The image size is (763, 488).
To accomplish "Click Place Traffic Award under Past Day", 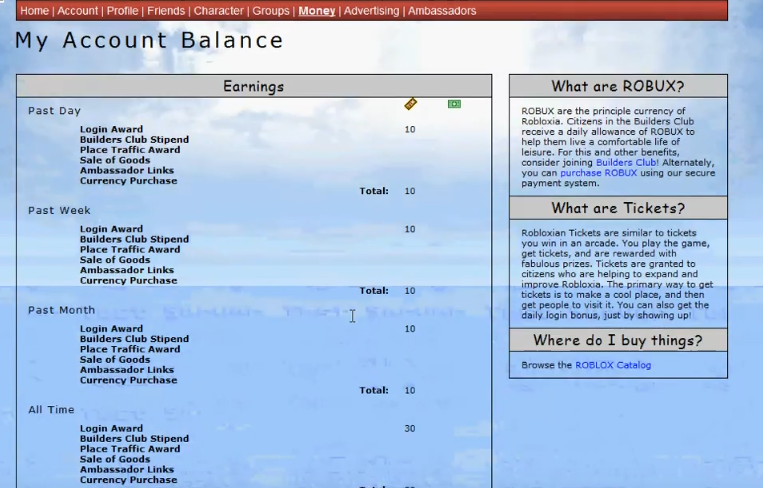I will 130,149.
